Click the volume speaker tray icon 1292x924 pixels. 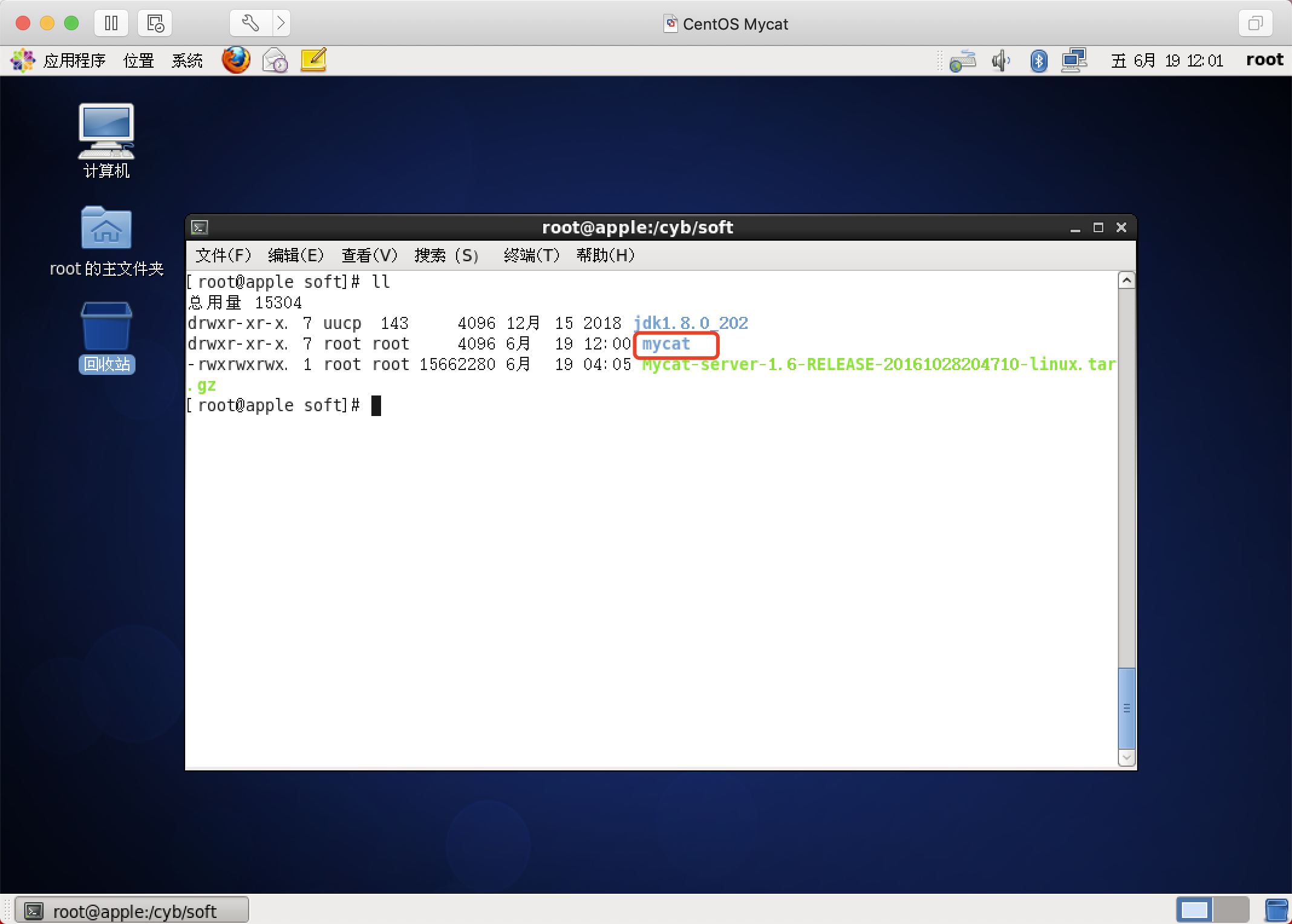tap(1001, 60)
